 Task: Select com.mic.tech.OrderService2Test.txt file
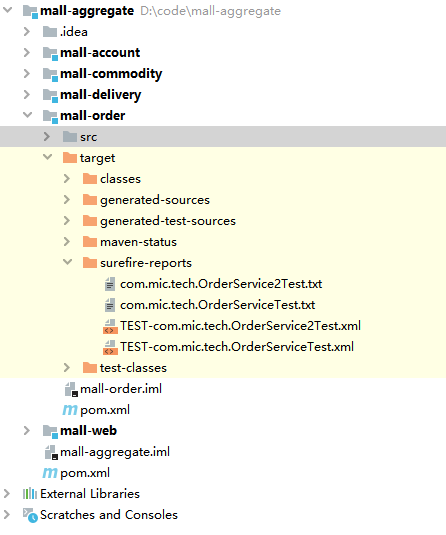coord(221,284)
